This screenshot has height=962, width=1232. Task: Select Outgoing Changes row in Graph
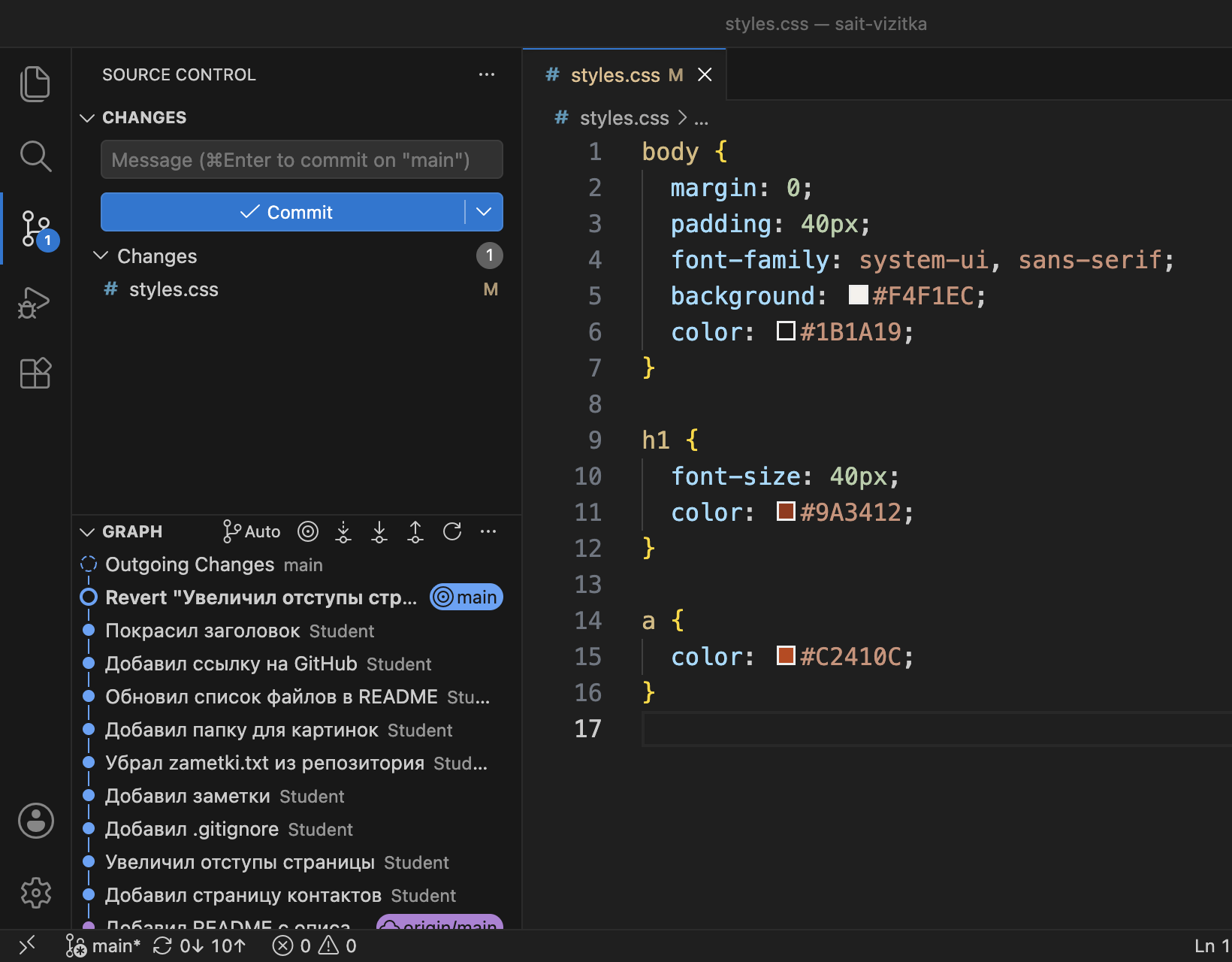(297, 564)
